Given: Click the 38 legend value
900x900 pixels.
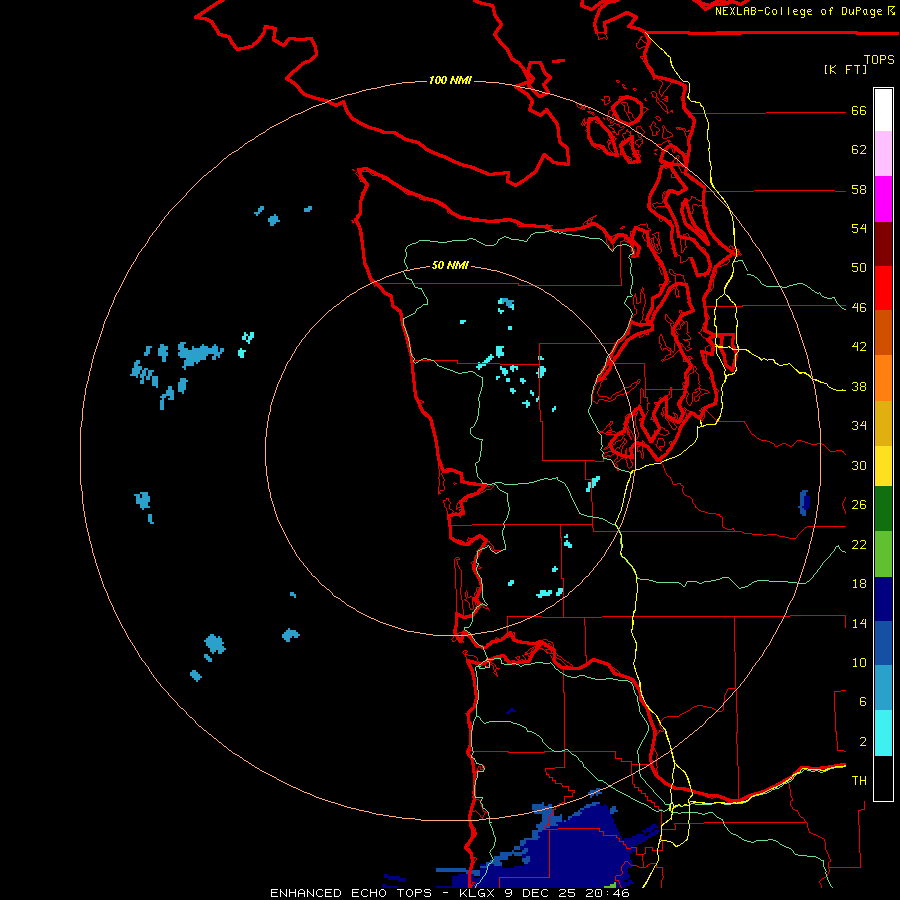Looking at the screenshot, I should point(859,387).
